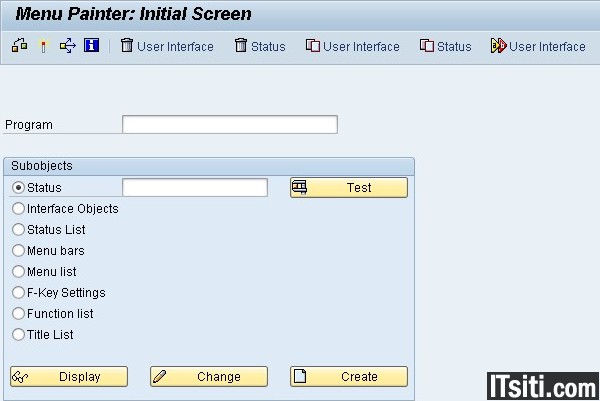Select the Status radio button

(x=19, y=188)
